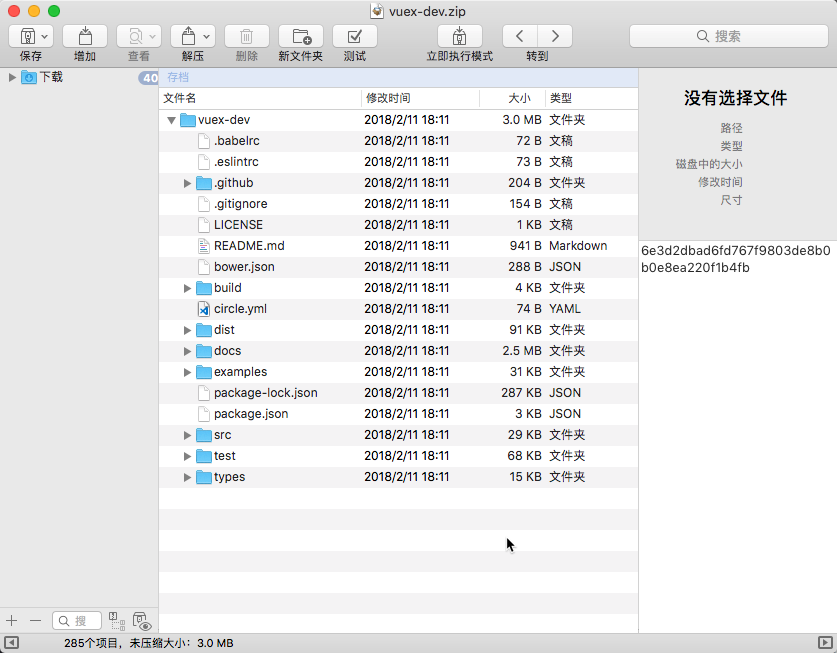
Task: Go forward with the right arrow
Action: 555,36
